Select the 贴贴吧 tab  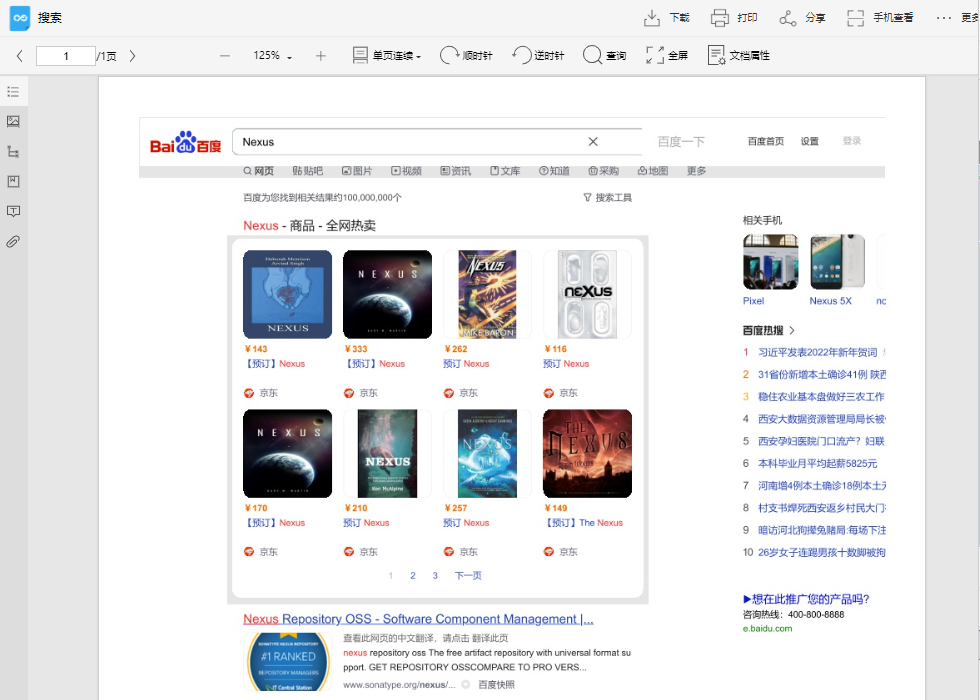(308, 171)
